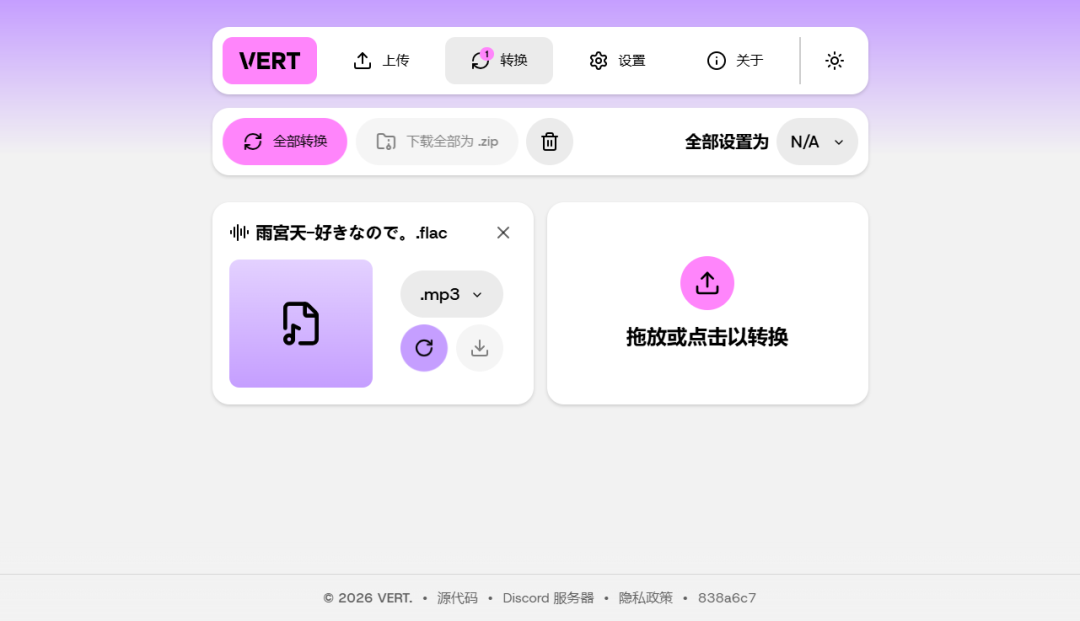This screenshot has height=621, width=1080.
Task: Toggle light/dark theme with the sun icon
Action: click(x=834, y=60)
